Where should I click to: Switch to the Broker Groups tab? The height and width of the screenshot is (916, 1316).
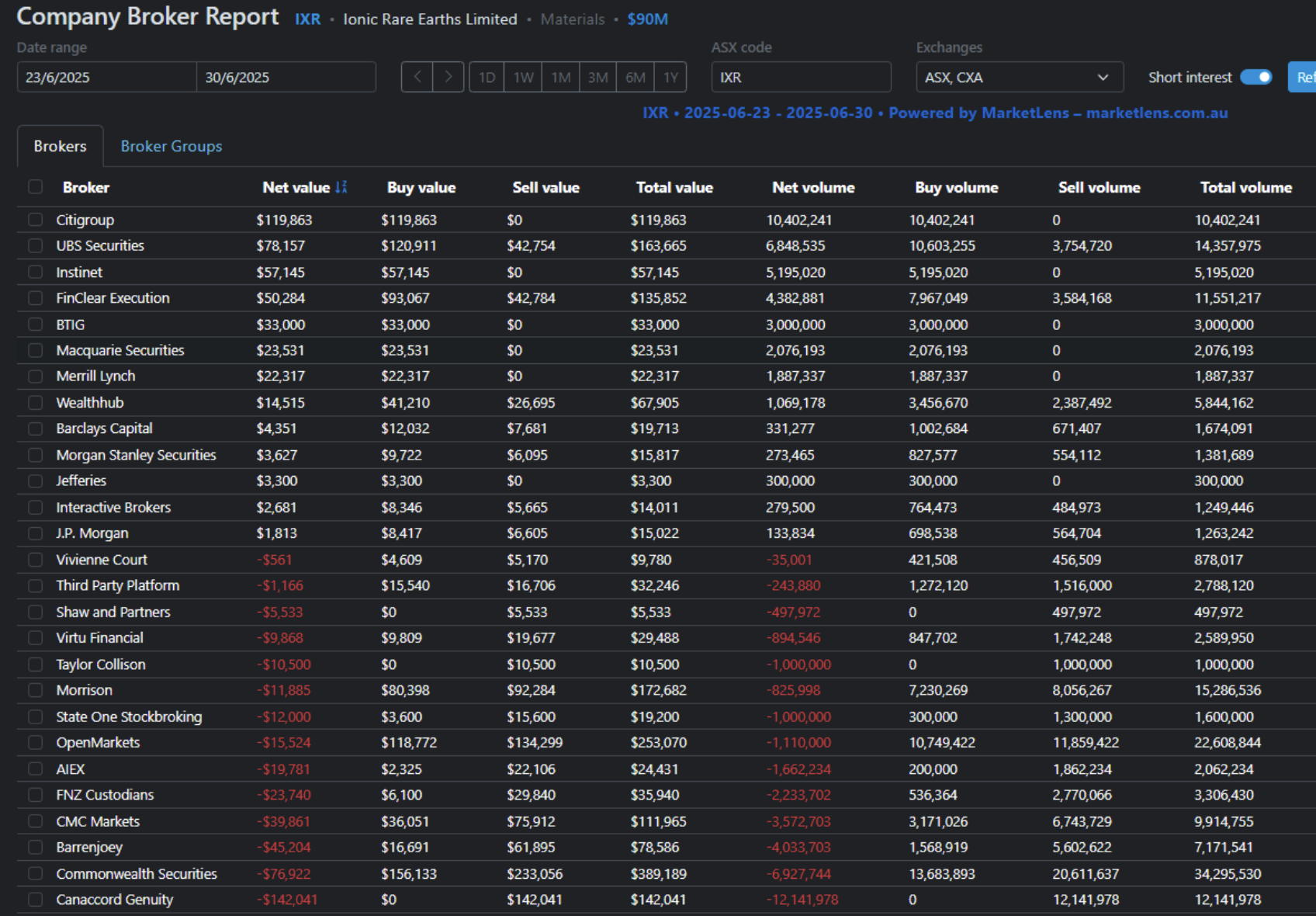click(171, 147)
